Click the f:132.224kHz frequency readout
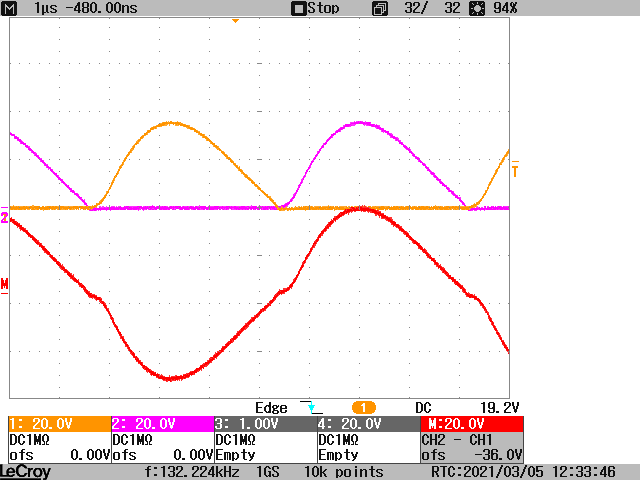 192,472
